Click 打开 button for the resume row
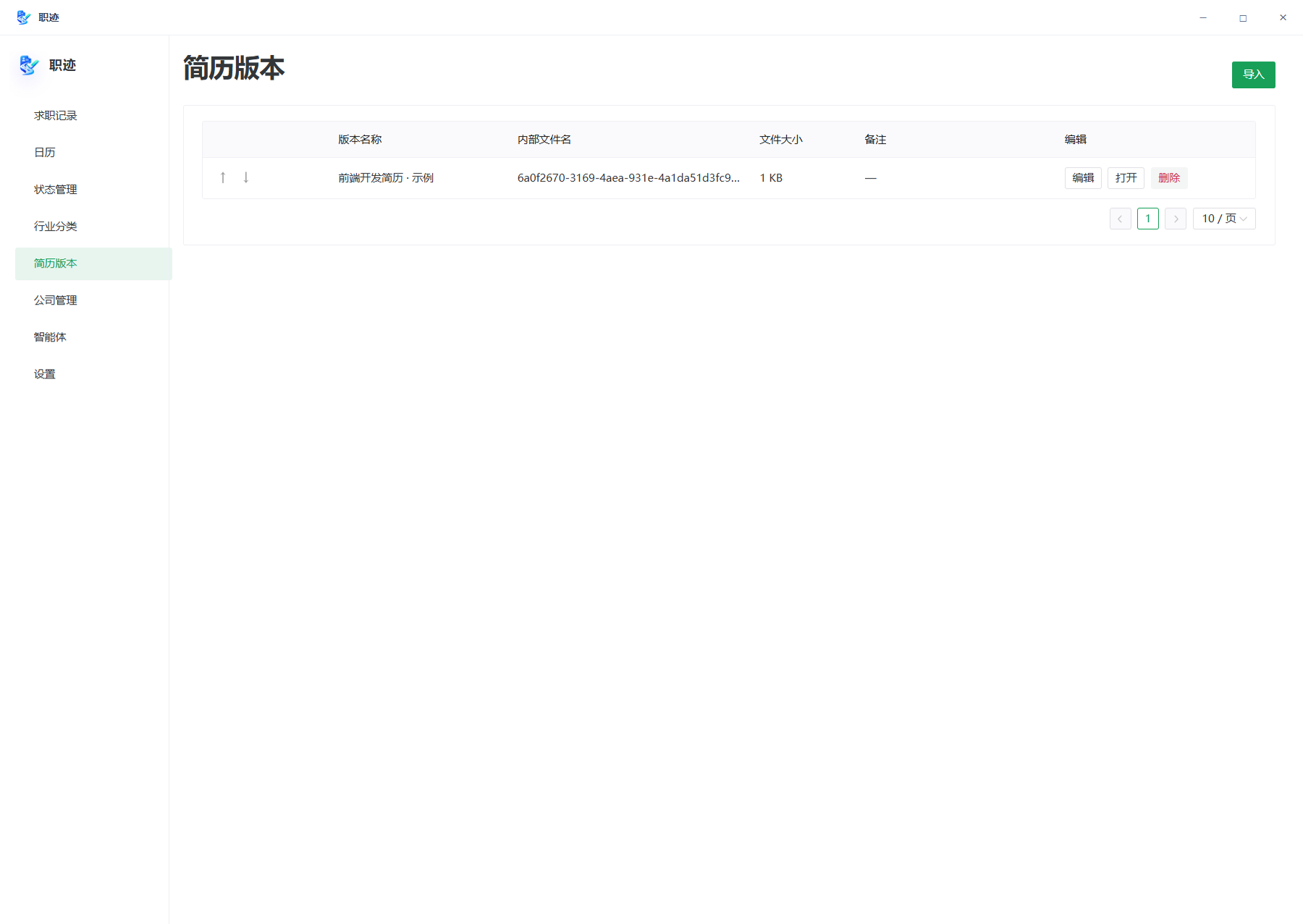This screenshot has height=924, width=1303. pyautogui.click(x=1126, y=178)
